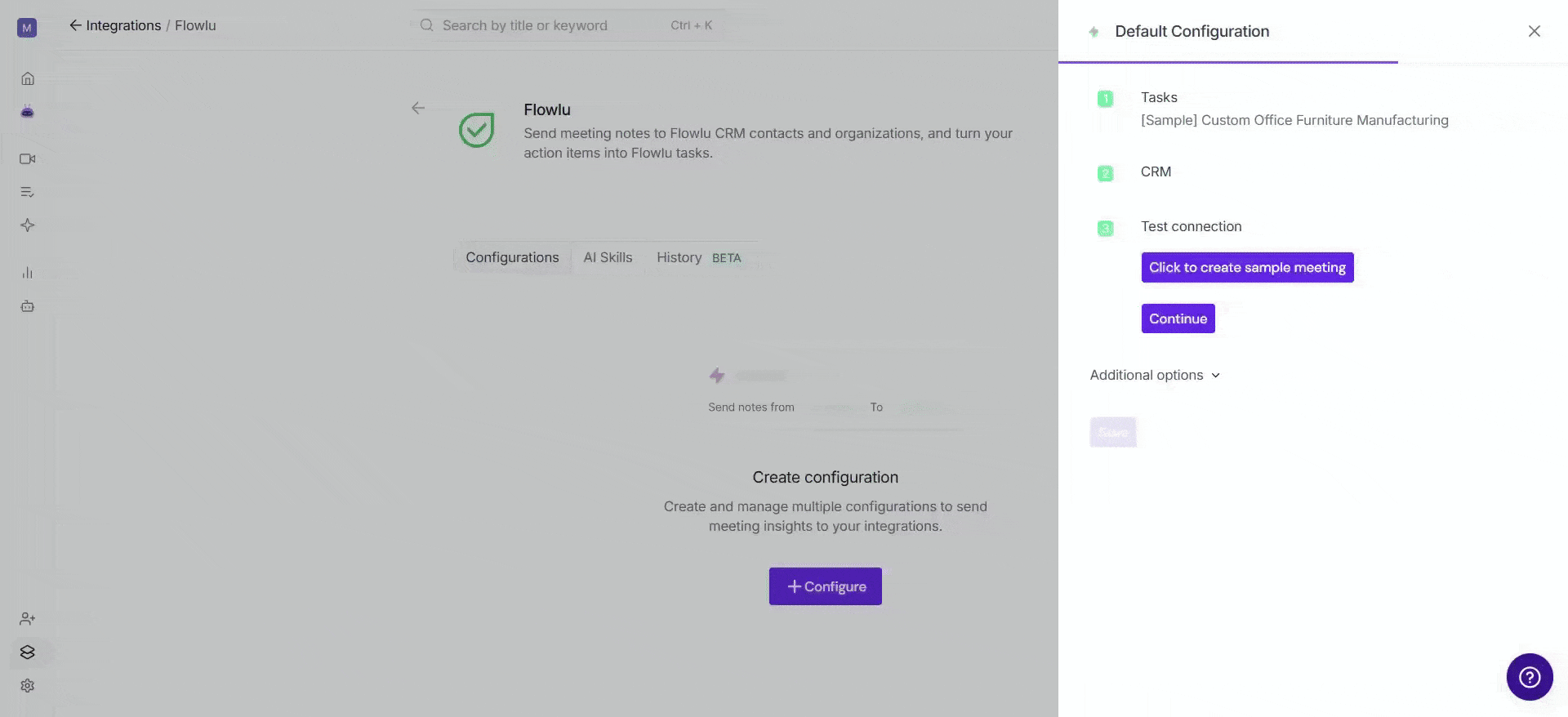Close the Default Configuration panel
The height and width of the screenshot is (717, 1568).
coord(1534,31)
